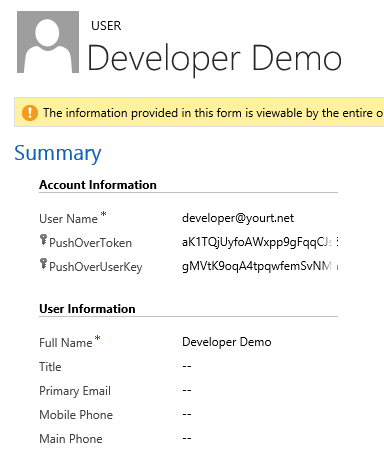Click the User Name field label
Image resolution: width=384 pixels, height=460 pixels.
pos(68,219)
